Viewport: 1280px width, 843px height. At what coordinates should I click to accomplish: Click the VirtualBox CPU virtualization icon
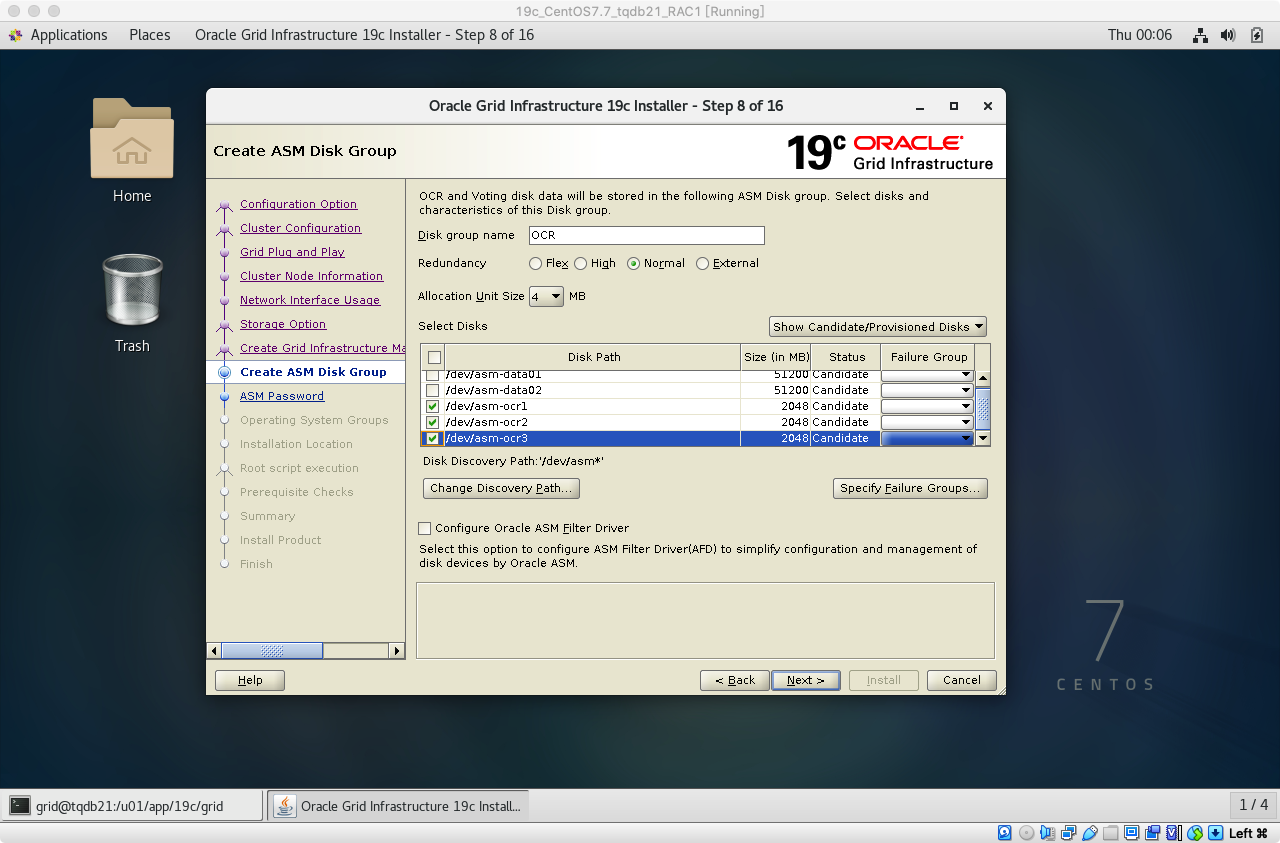click(x=1174, y=832)
